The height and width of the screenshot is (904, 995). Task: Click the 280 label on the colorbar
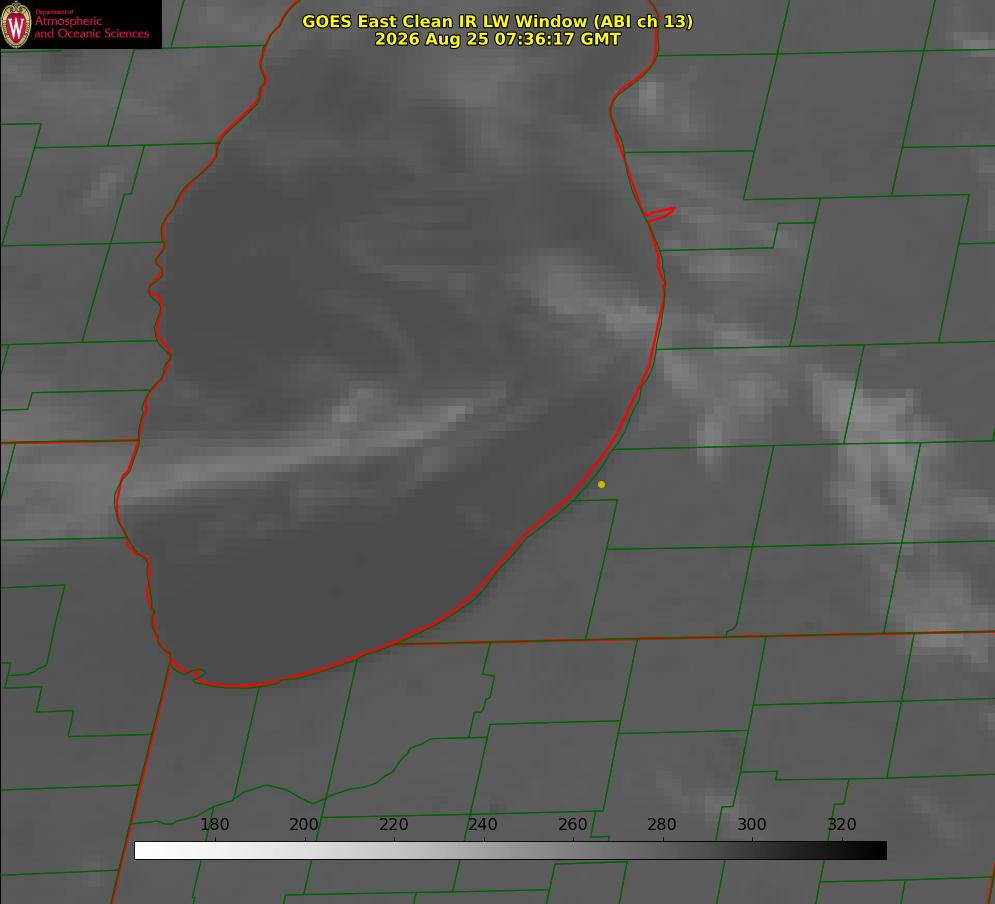tap(662, 824)
